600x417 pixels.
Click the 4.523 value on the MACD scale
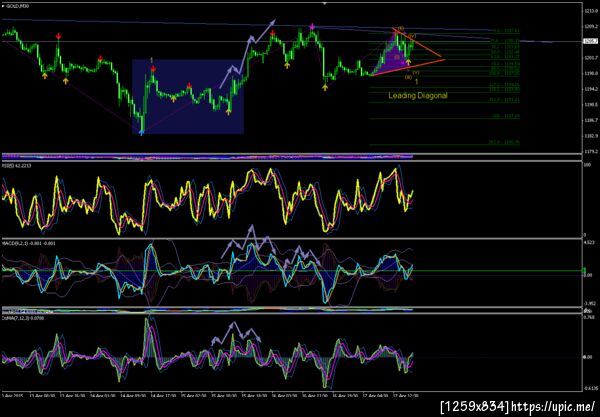(589, 243)
